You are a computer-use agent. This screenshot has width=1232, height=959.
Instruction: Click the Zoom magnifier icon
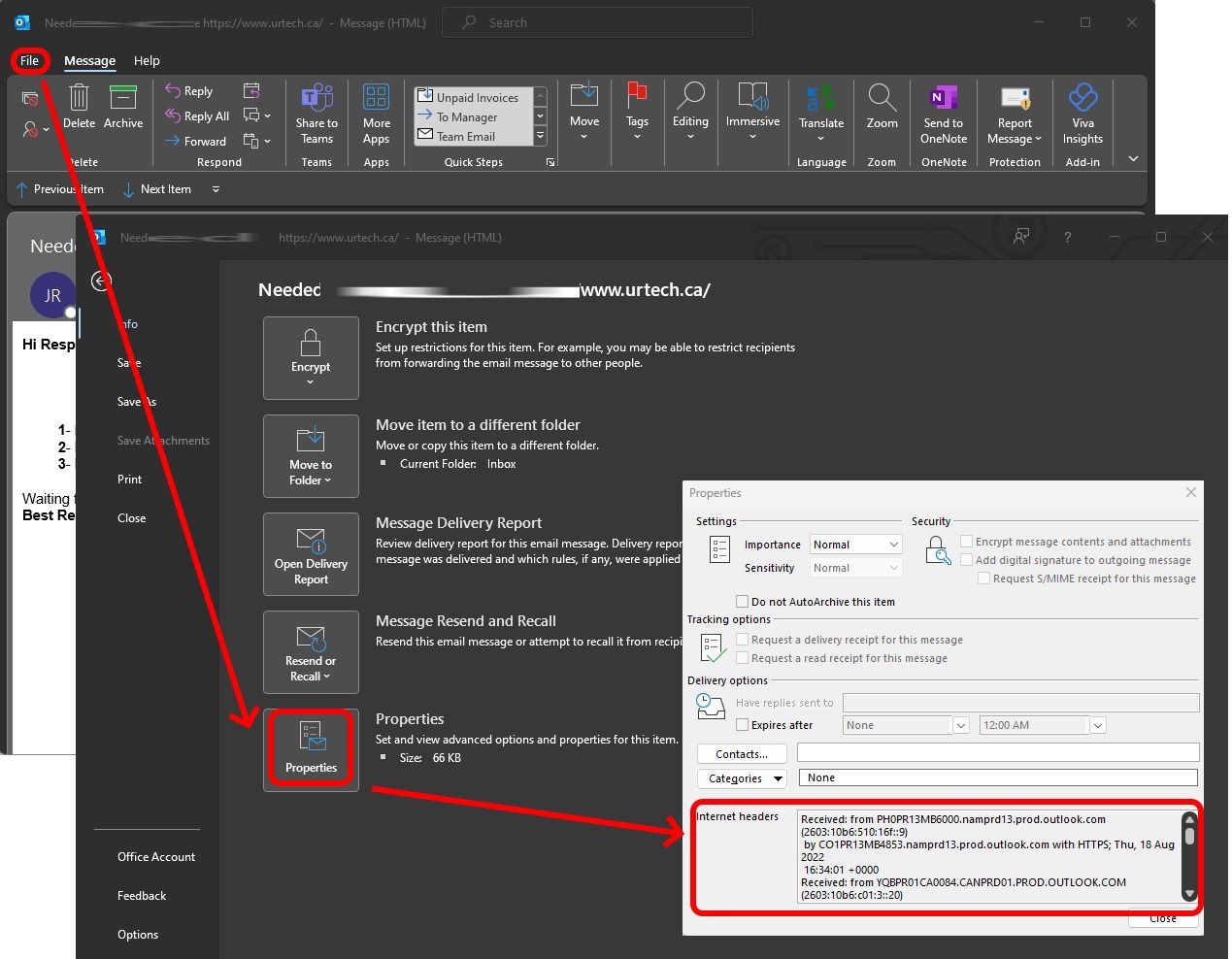click(882, 99)
